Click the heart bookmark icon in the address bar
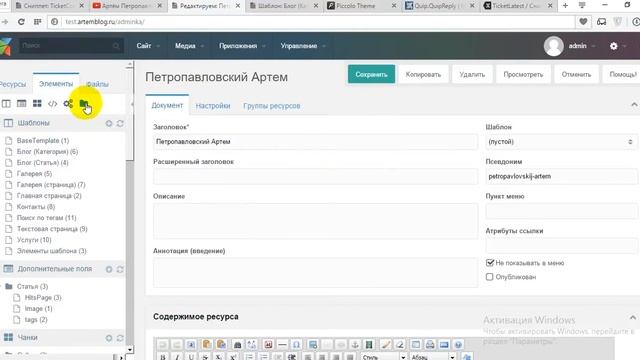 point(583,22)
